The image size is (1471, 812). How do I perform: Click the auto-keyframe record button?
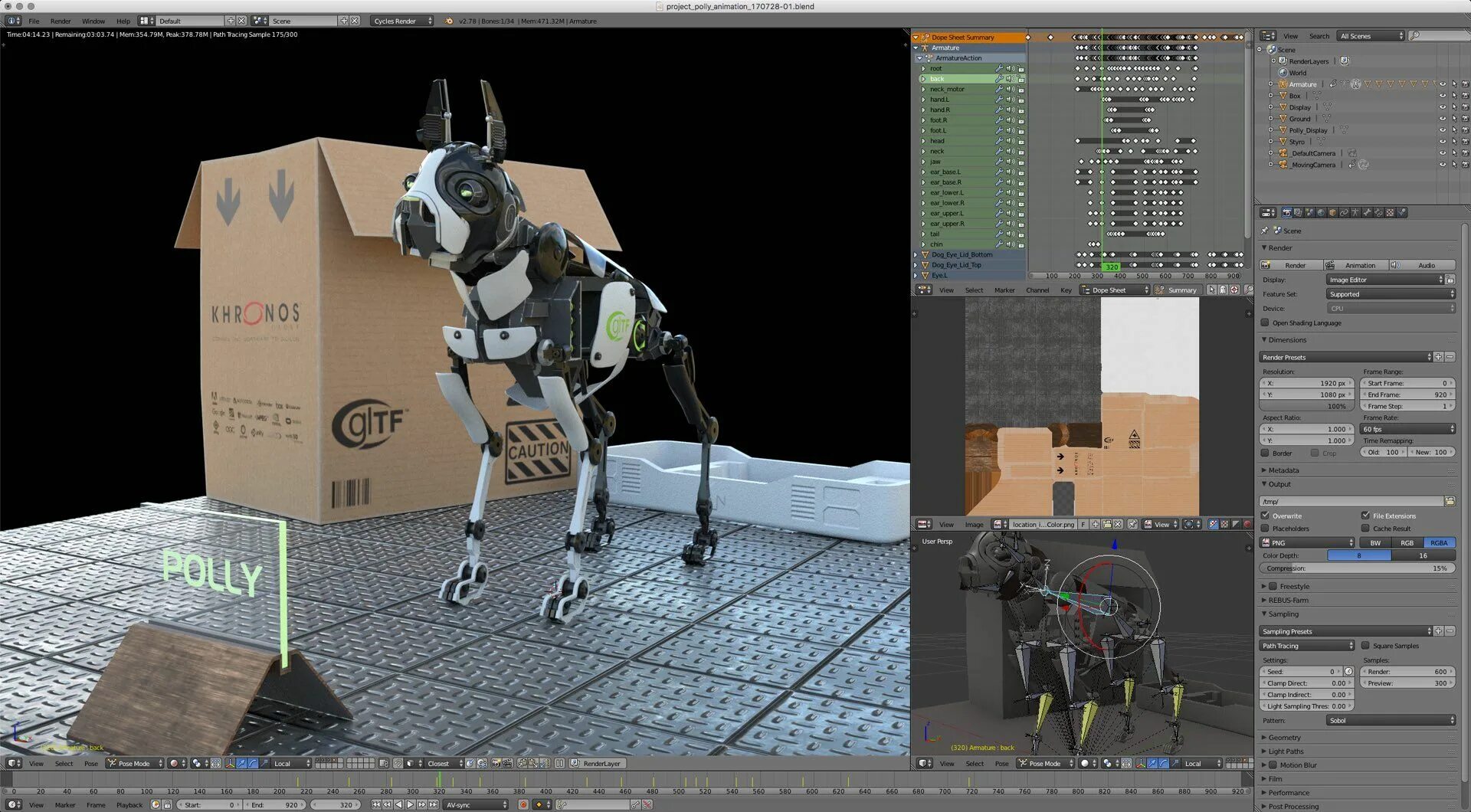point(523,804)
